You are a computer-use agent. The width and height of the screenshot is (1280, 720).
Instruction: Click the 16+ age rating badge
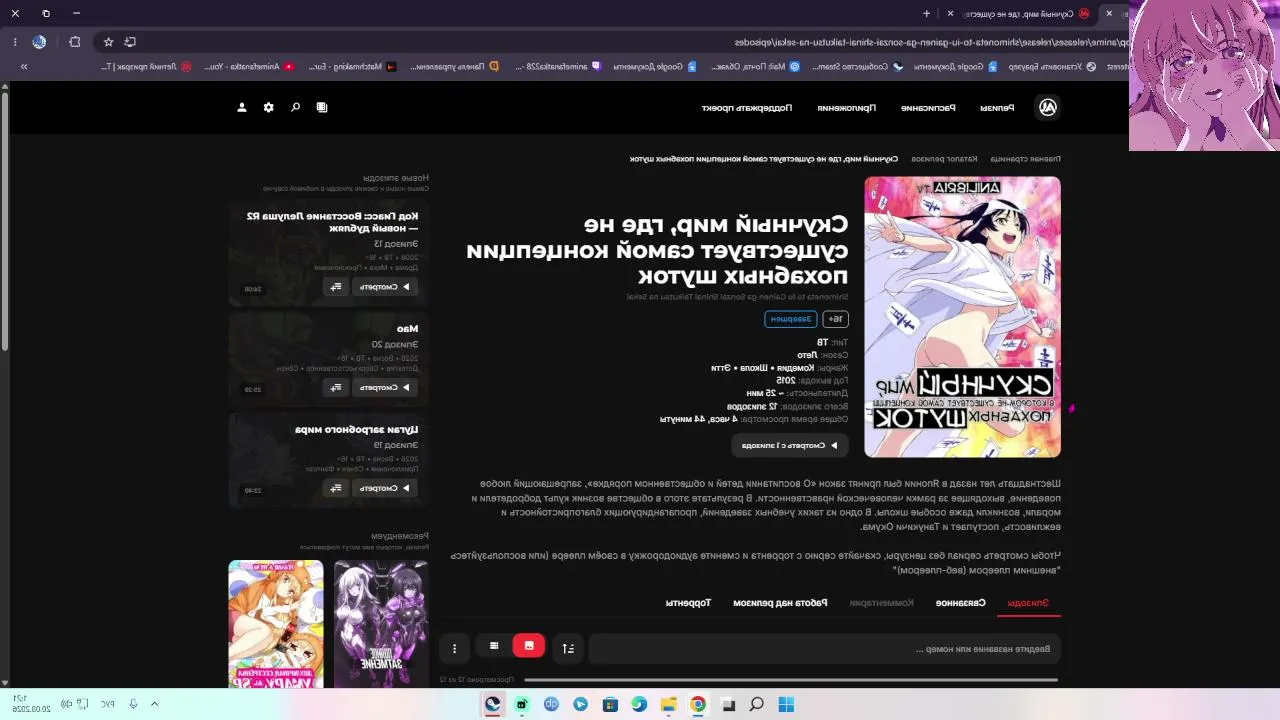pos(835,319)
